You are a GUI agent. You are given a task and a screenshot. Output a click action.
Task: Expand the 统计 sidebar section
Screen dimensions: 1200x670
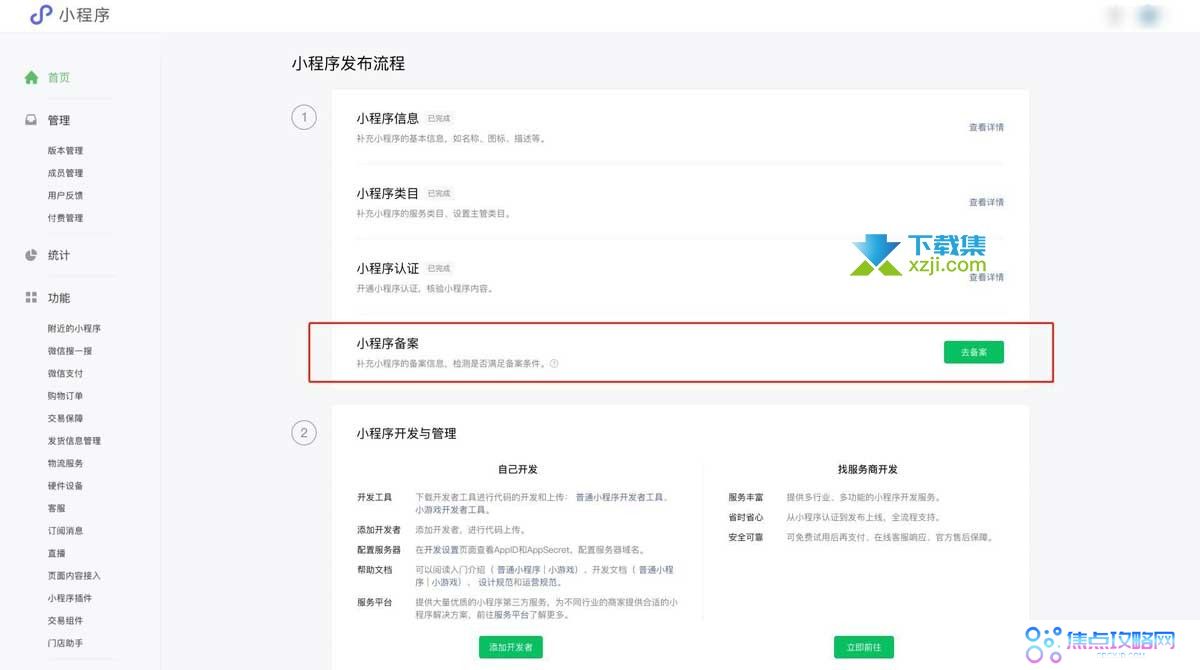point(58,254)
